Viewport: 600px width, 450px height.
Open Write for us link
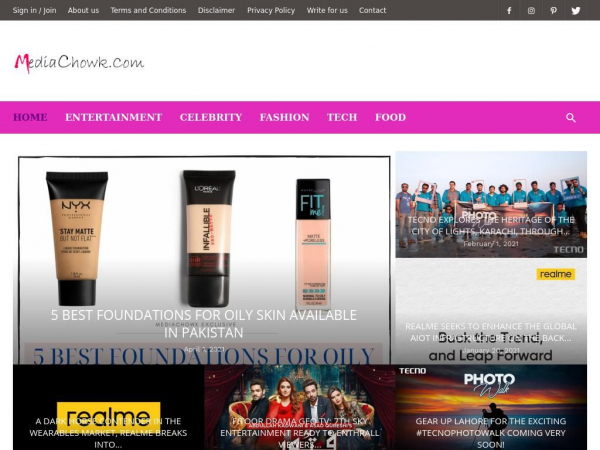coord(327,10)
